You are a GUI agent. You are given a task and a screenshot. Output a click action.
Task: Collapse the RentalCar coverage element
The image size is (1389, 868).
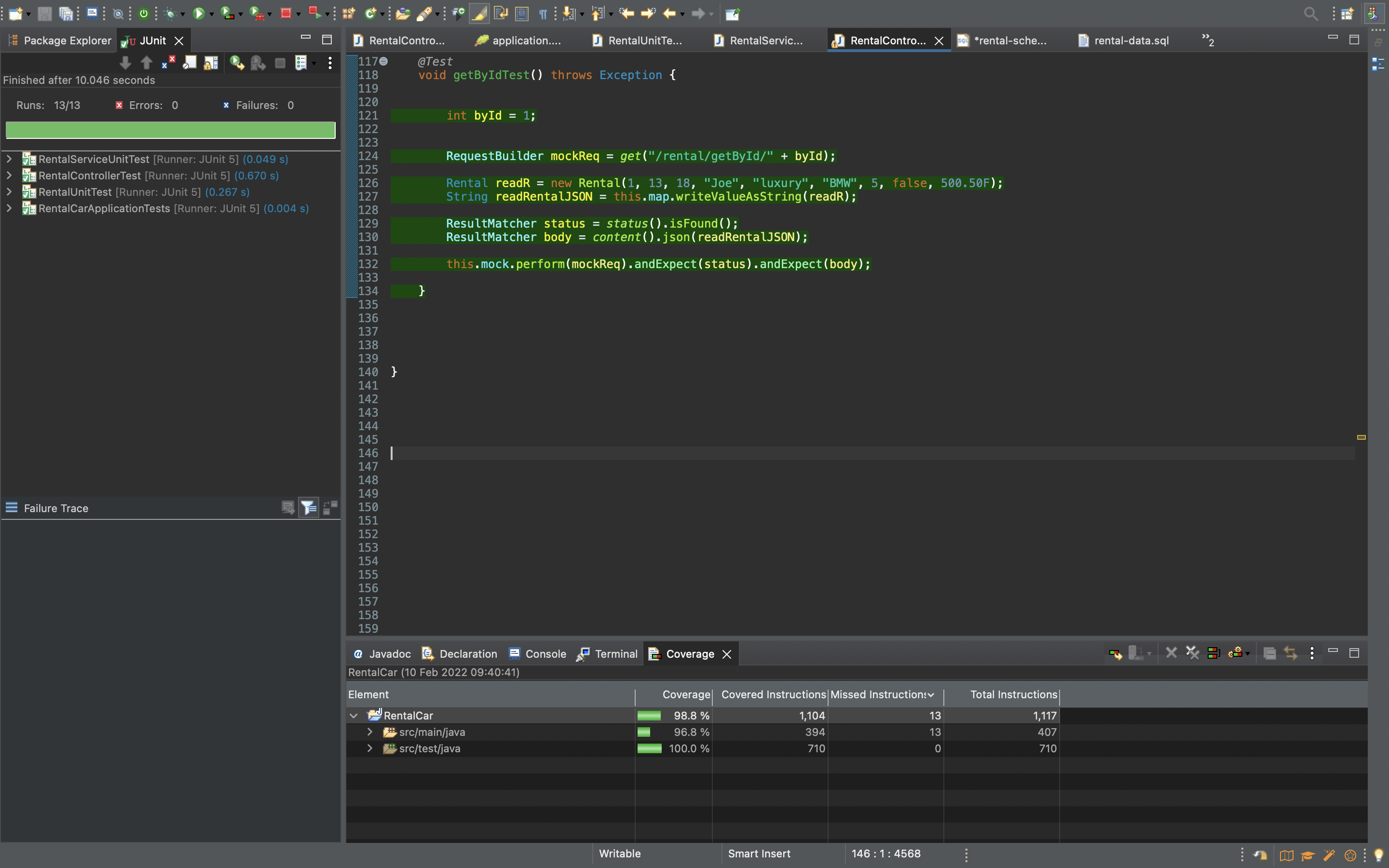[x=354, y=715]
